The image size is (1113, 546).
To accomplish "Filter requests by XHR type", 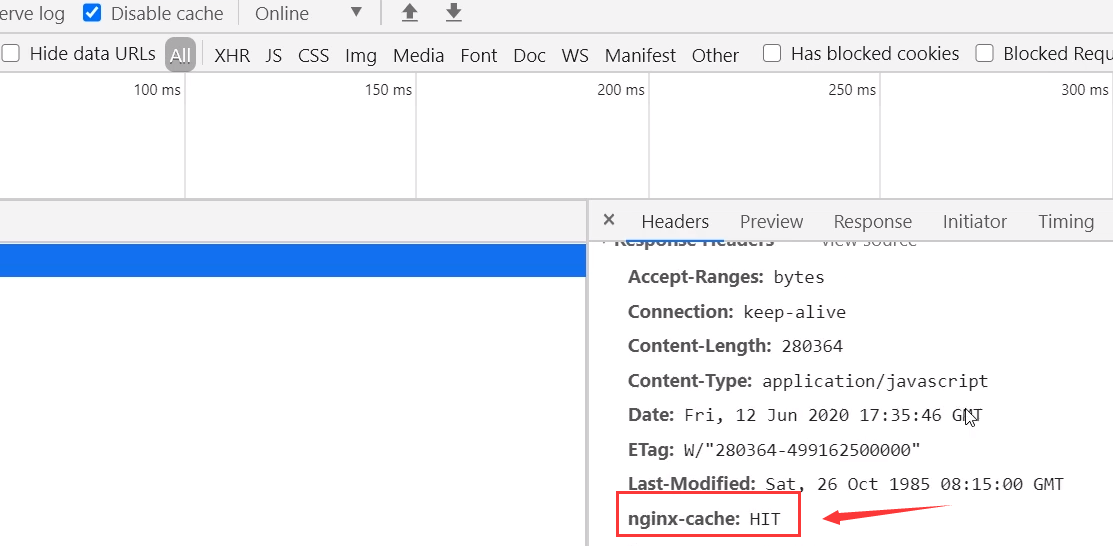I will point(232,55).
